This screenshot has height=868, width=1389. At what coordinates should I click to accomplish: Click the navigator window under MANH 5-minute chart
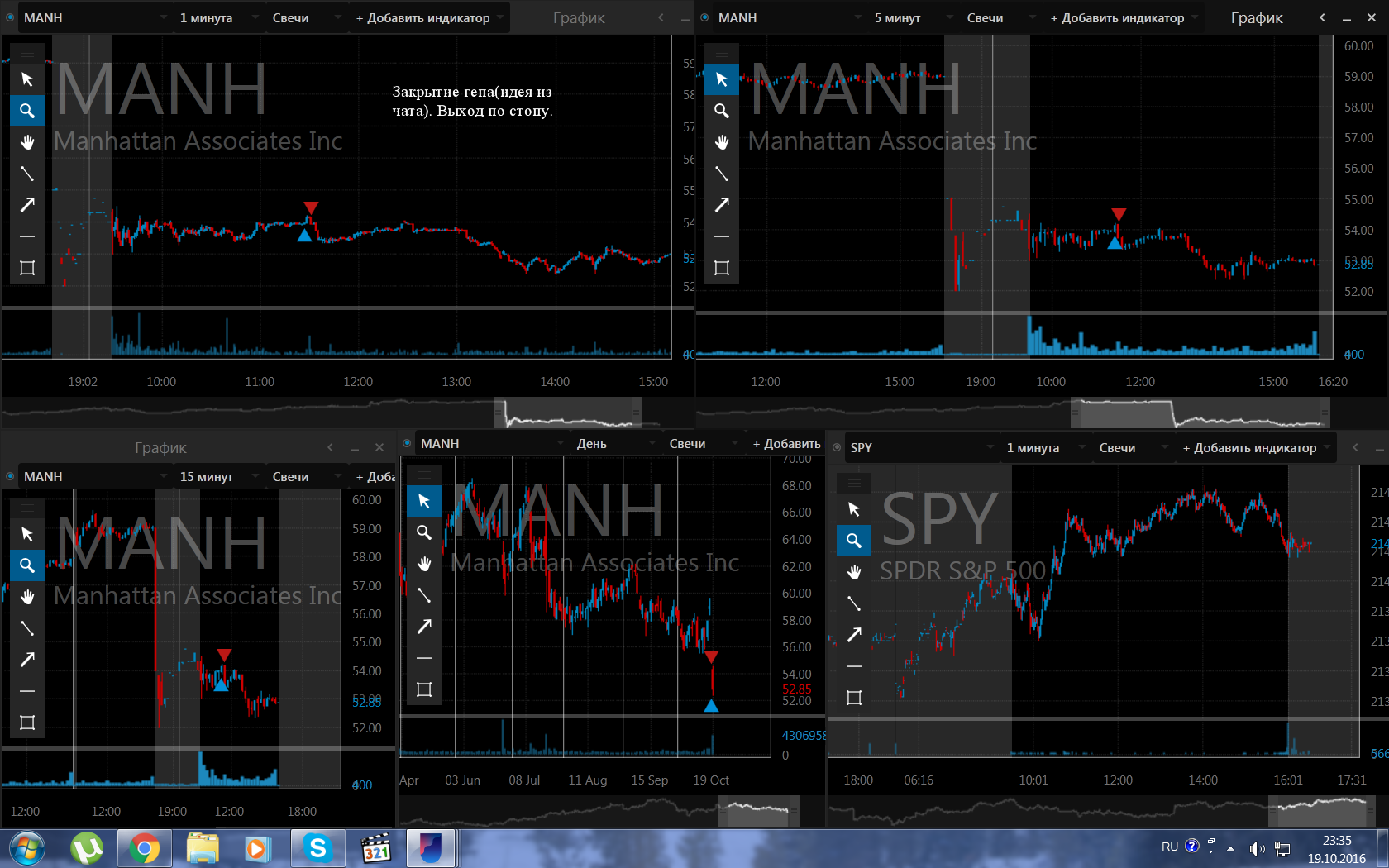[x=1200, y=413]
